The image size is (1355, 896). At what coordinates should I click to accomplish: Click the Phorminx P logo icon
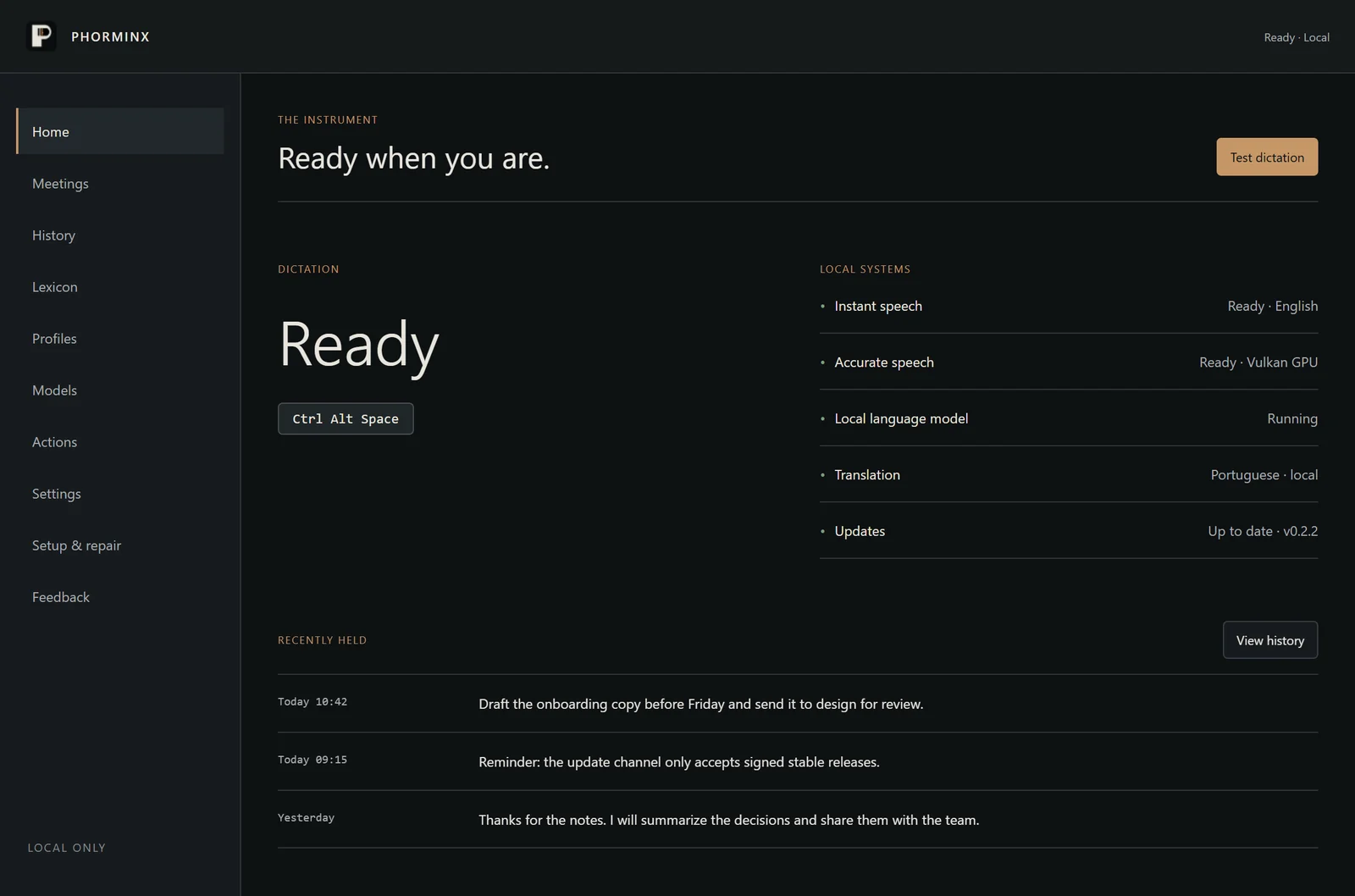pyautogui.click(x=41, y=36)
